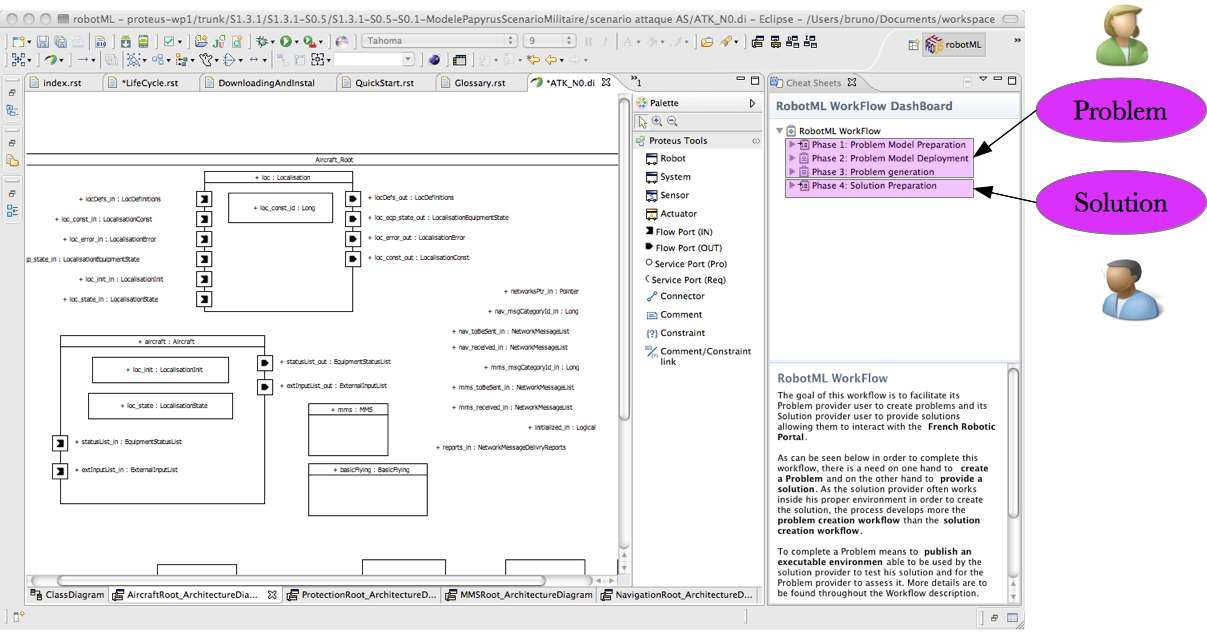Select the mms : MMS block
The height and width of the screenshot is (632, 1207).
(347, 429)
